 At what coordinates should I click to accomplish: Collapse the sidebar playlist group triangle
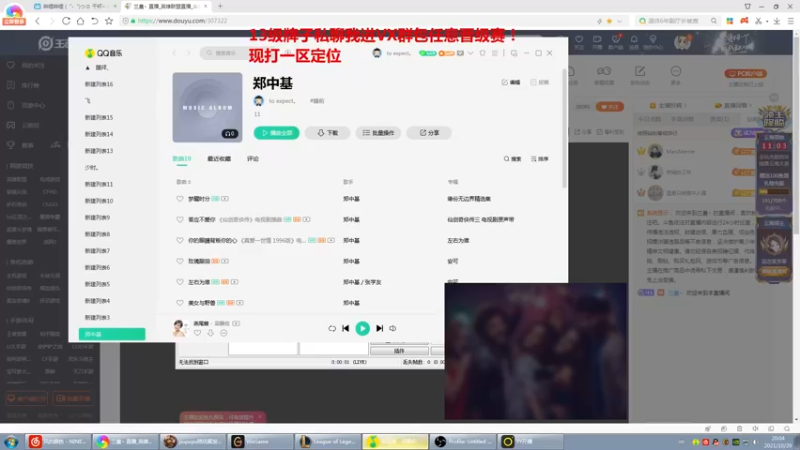(x=88, y=68)
